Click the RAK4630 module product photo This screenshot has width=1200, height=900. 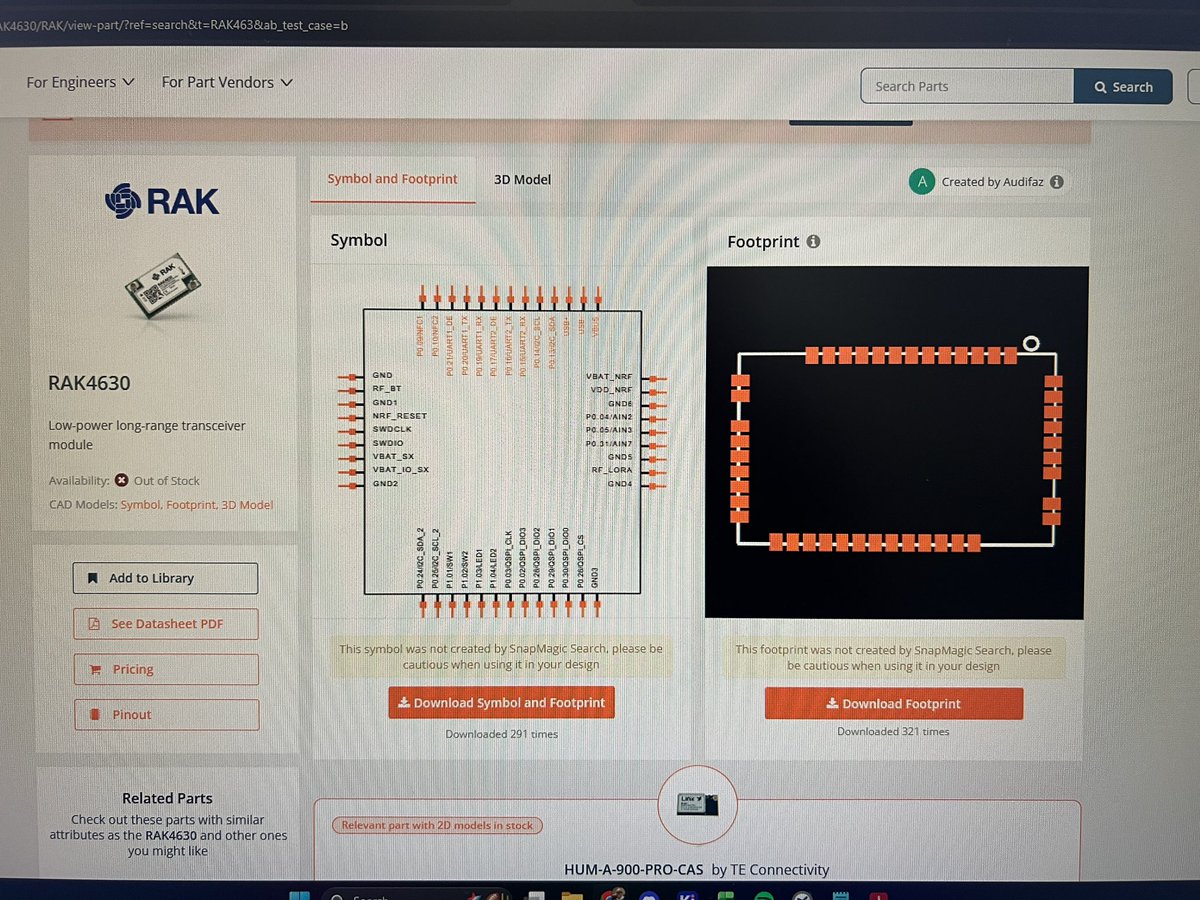(x=163, y=289)
